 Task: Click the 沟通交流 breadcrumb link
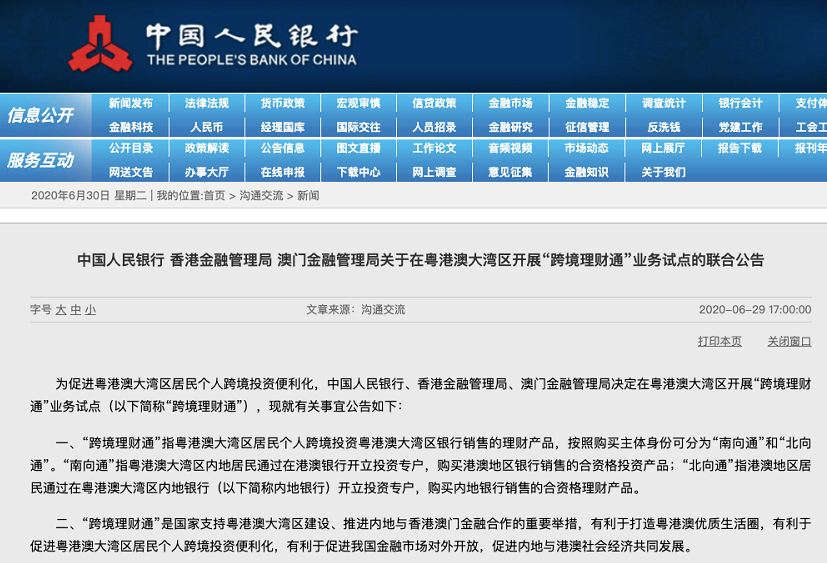pyautogui.click(x=261, y=196)
